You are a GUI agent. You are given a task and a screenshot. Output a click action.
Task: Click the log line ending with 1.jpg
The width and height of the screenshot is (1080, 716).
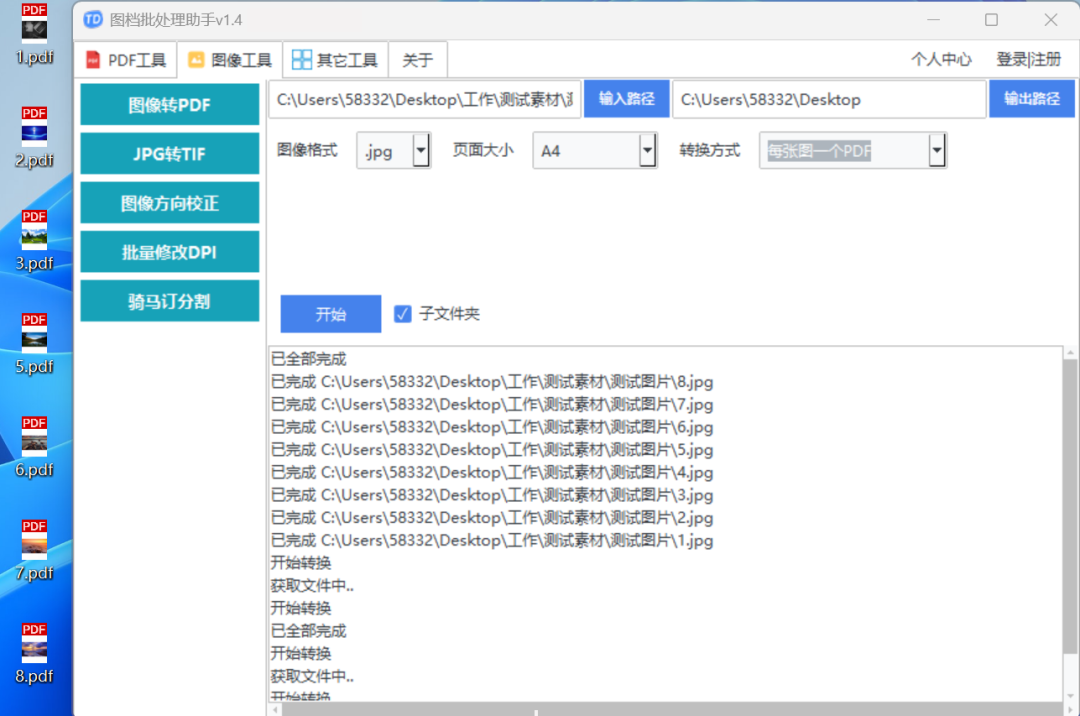pyautogui.click(x=492, y=540)
